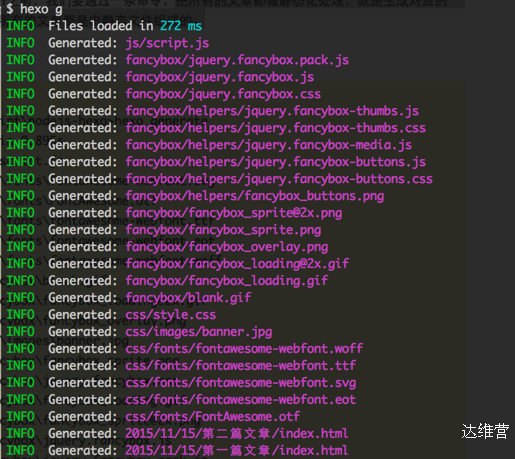This screenshot has width=515, height=459.
Task: Click css/fonts/FontAwesome.otf path
Action: [x=213, y=417]
